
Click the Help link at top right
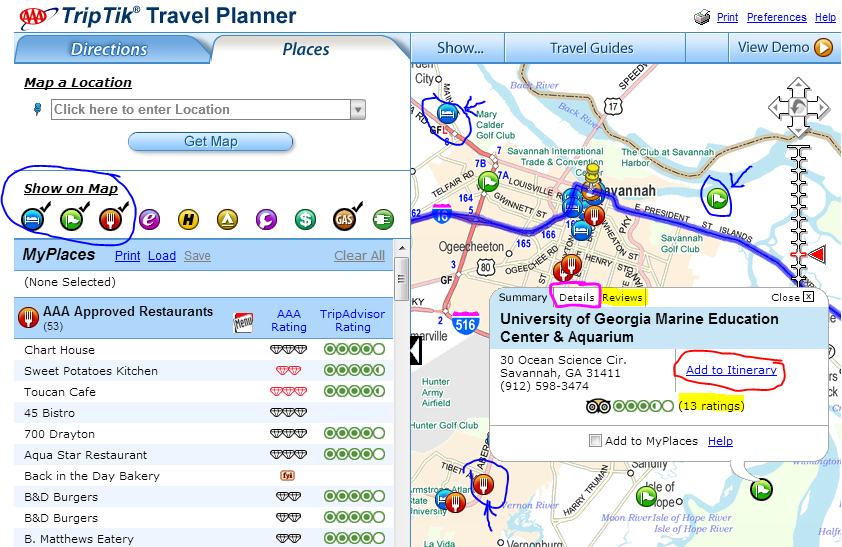point(825,17)
